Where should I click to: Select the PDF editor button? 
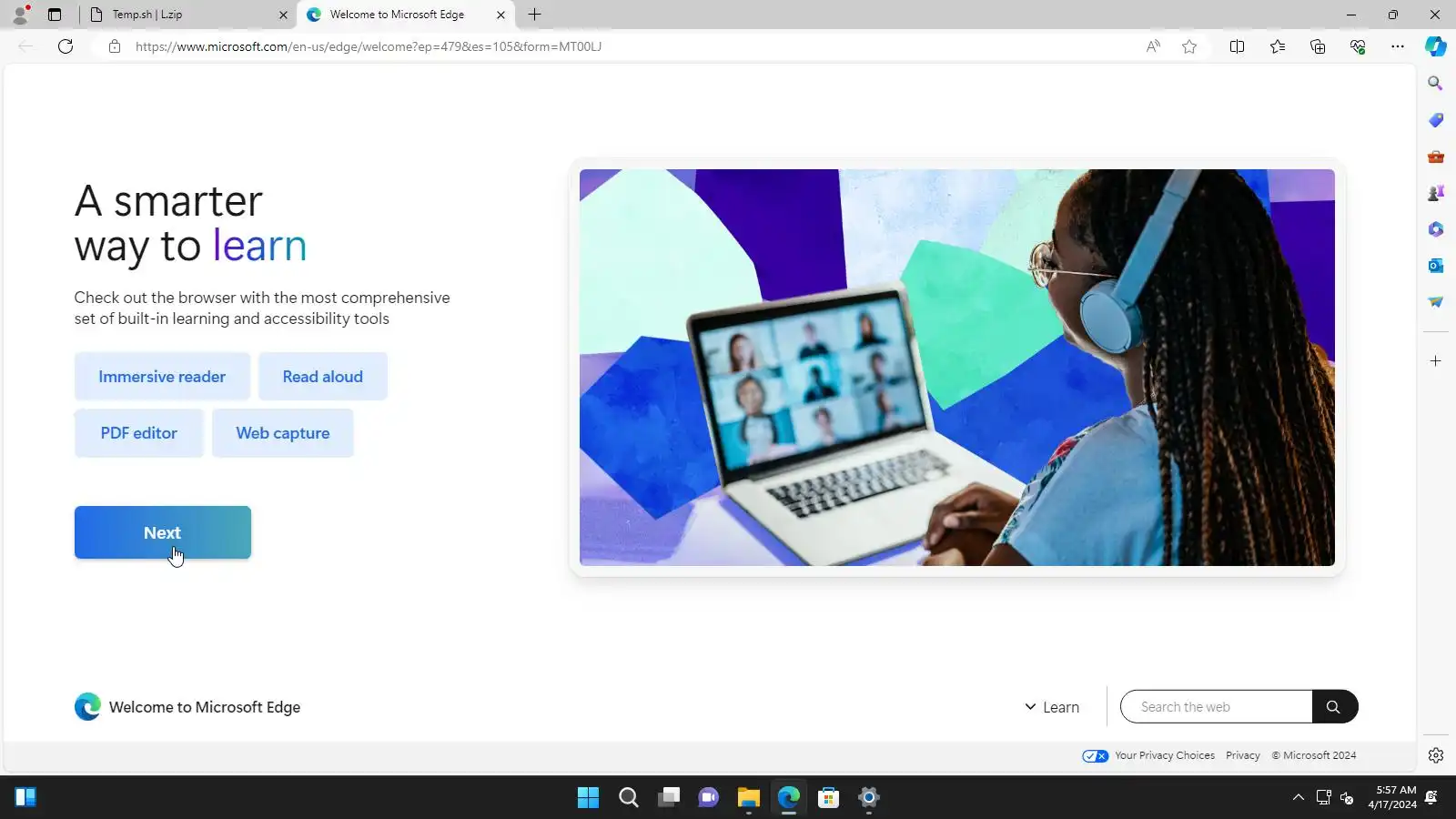[x=139, y=433]
